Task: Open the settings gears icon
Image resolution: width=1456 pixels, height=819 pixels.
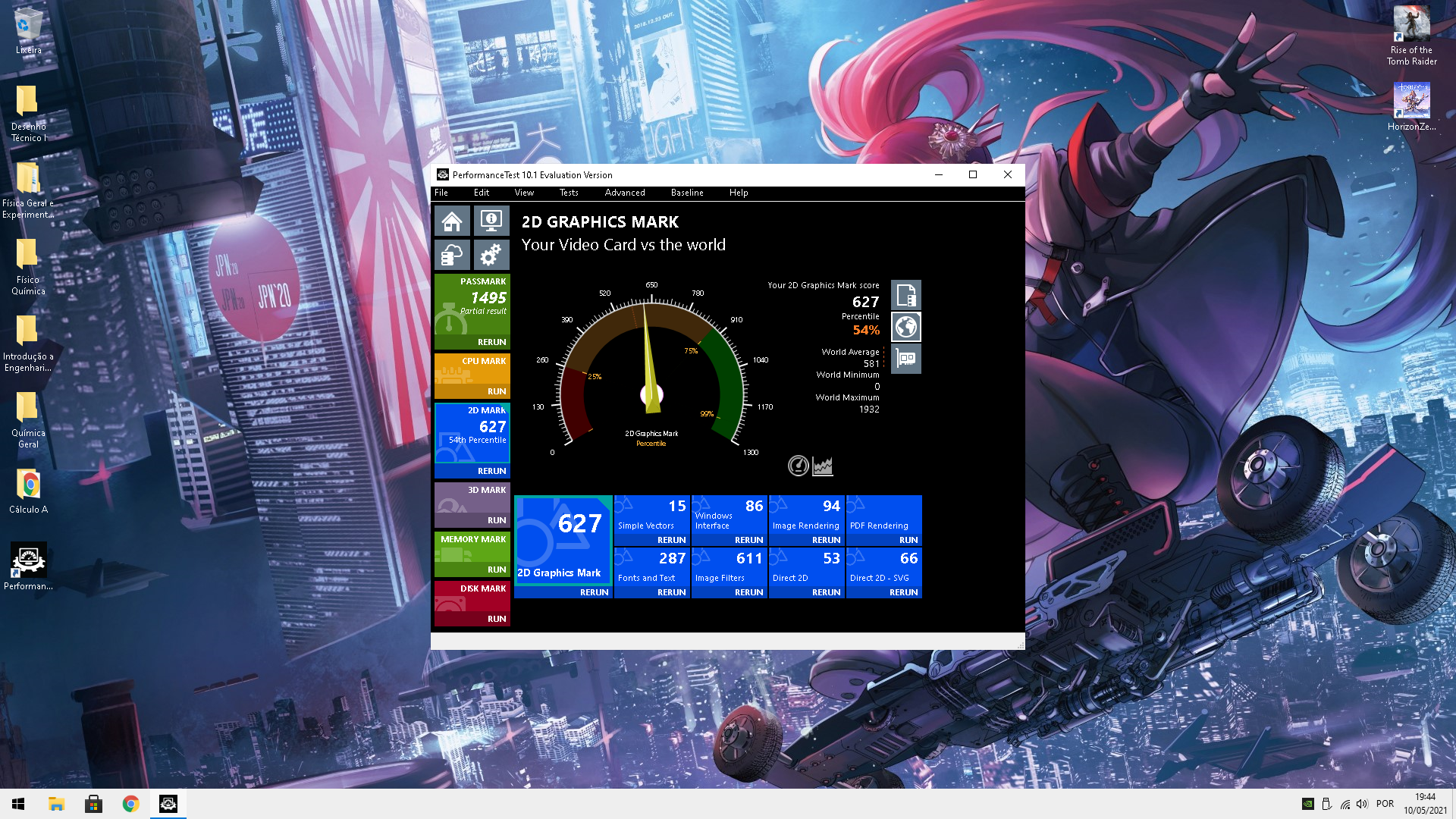Action: (491, 255)
